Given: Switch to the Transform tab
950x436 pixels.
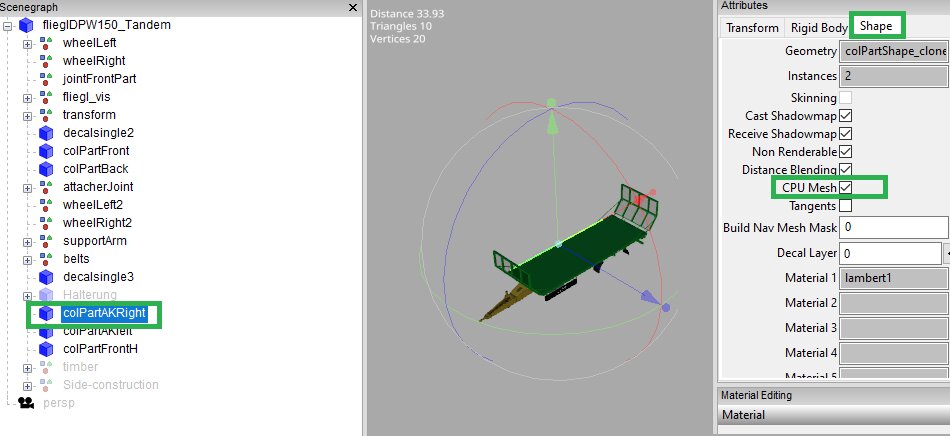Looking at the screenshot, I should [x=752, y=27].
